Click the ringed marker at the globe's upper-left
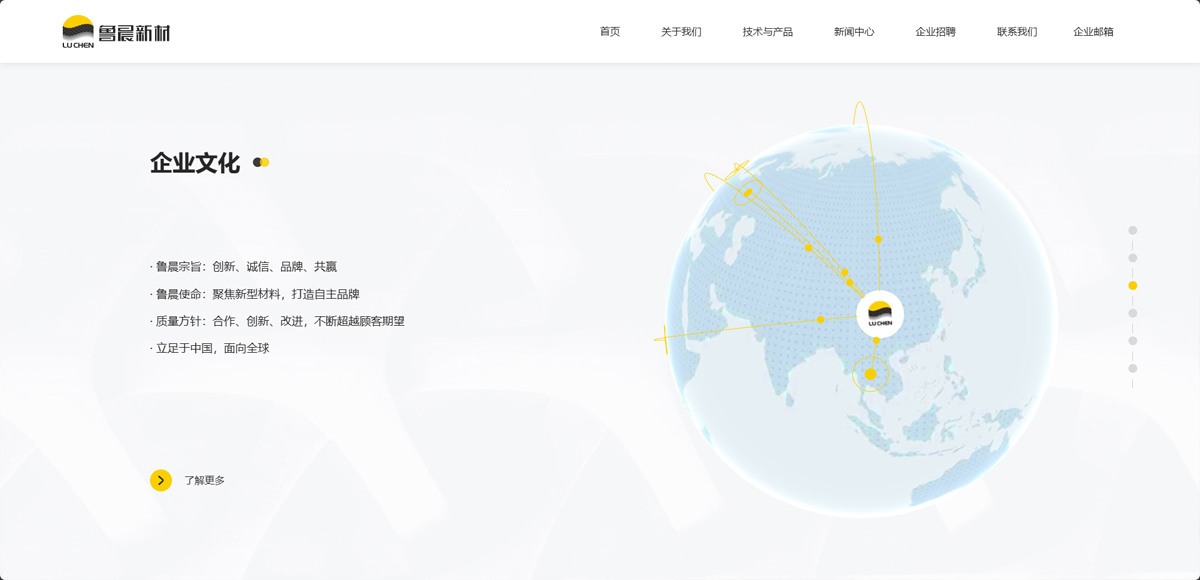1200x580 pixels. coord(748,192)
